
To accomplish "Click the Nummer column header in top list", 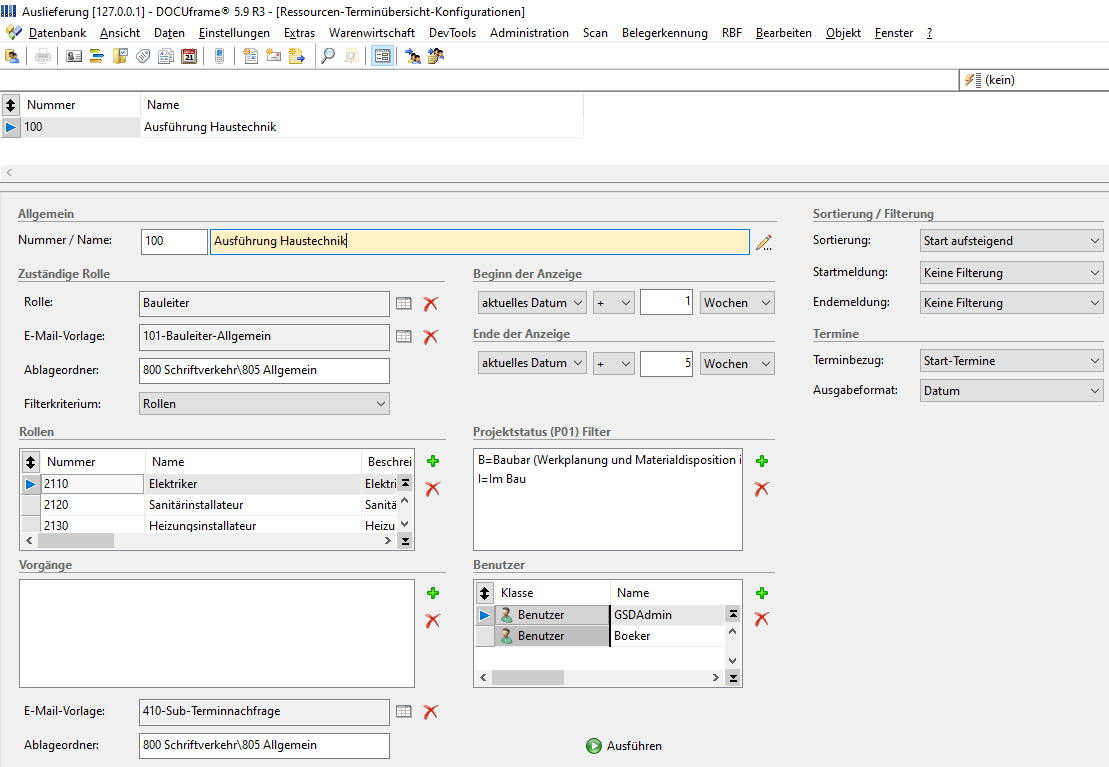I will click(81, 105).
